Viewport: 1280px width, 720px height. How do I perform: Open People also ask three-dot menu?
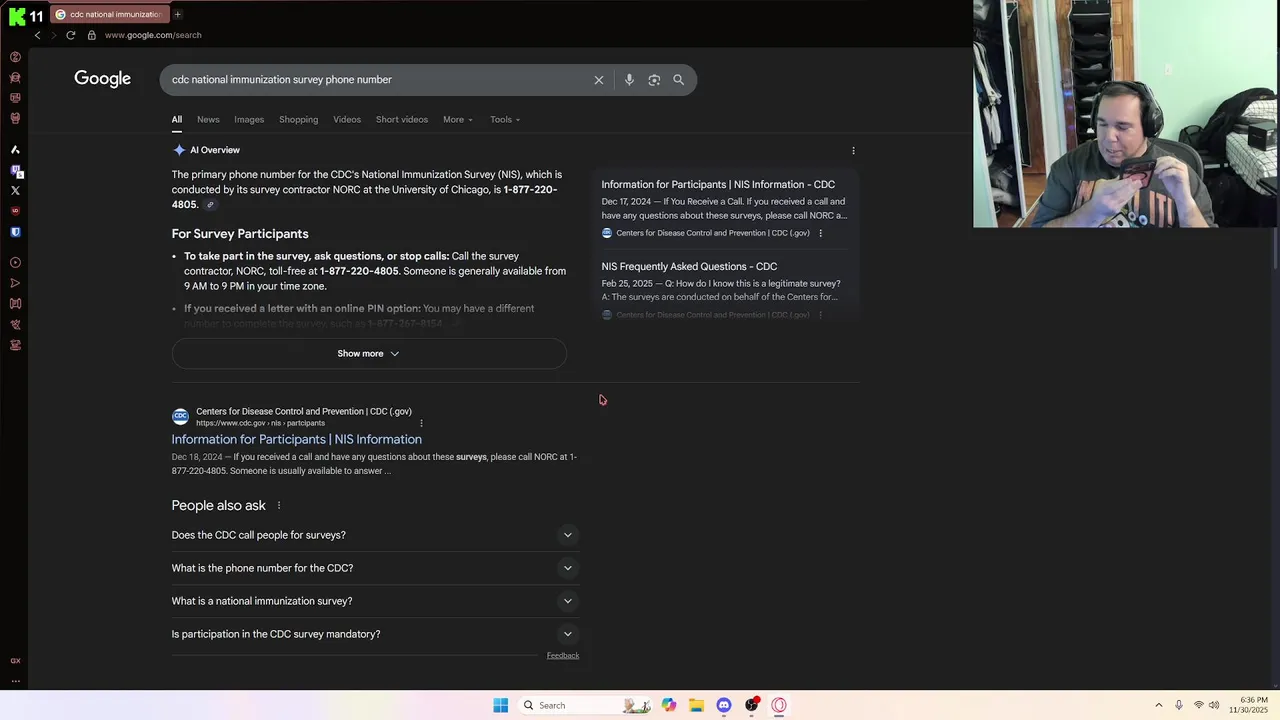pos(279,506)
